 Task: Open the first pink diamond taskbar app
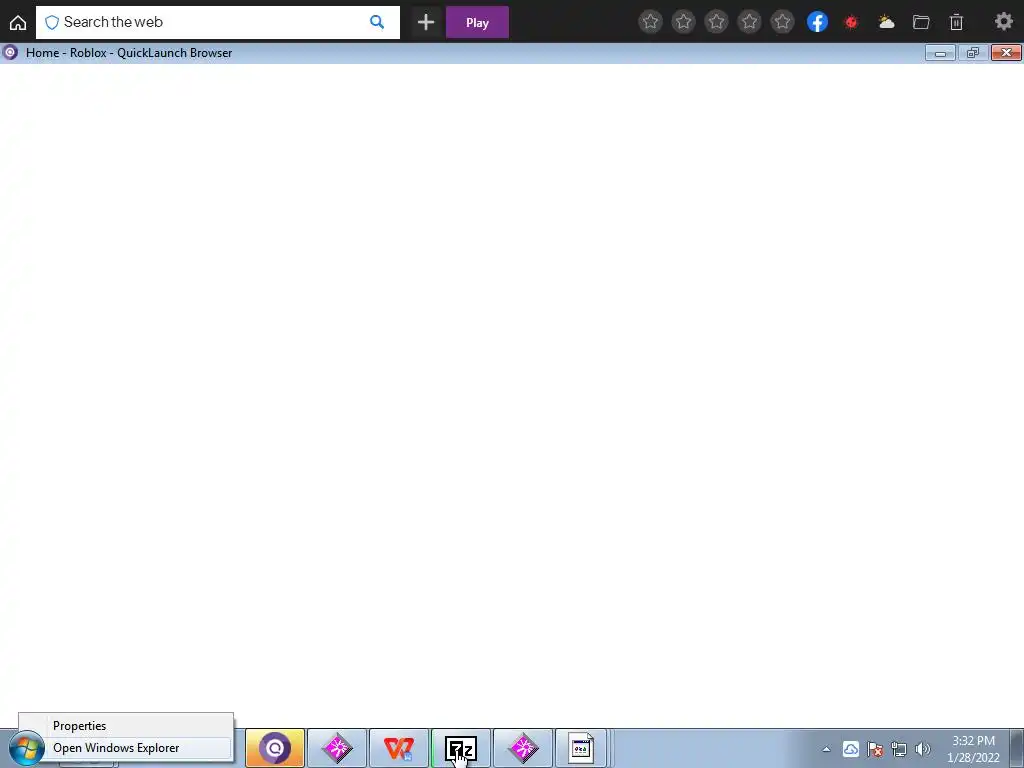337,748
